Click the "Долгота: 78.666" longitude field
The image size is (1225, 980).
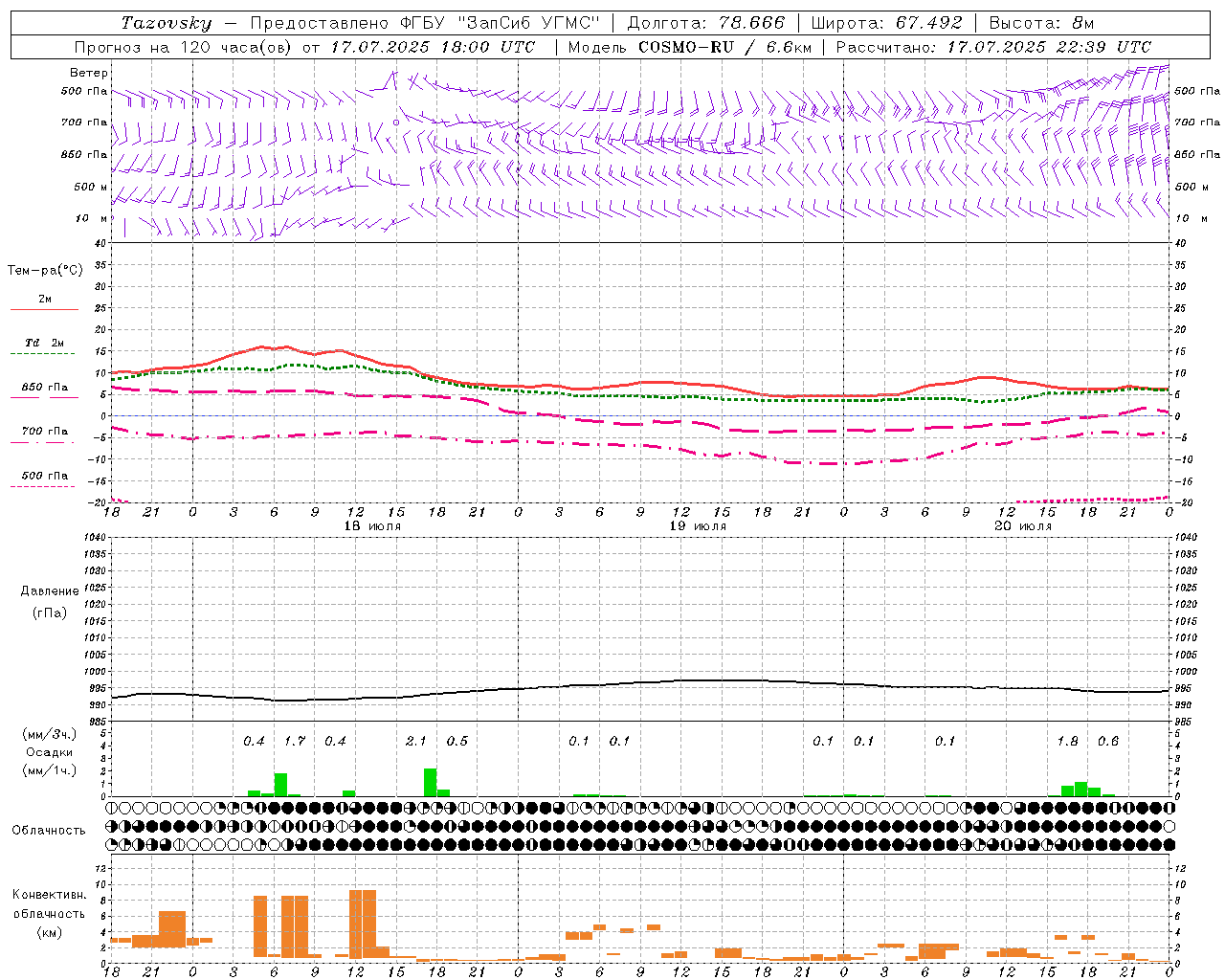[x=706, y=23]
